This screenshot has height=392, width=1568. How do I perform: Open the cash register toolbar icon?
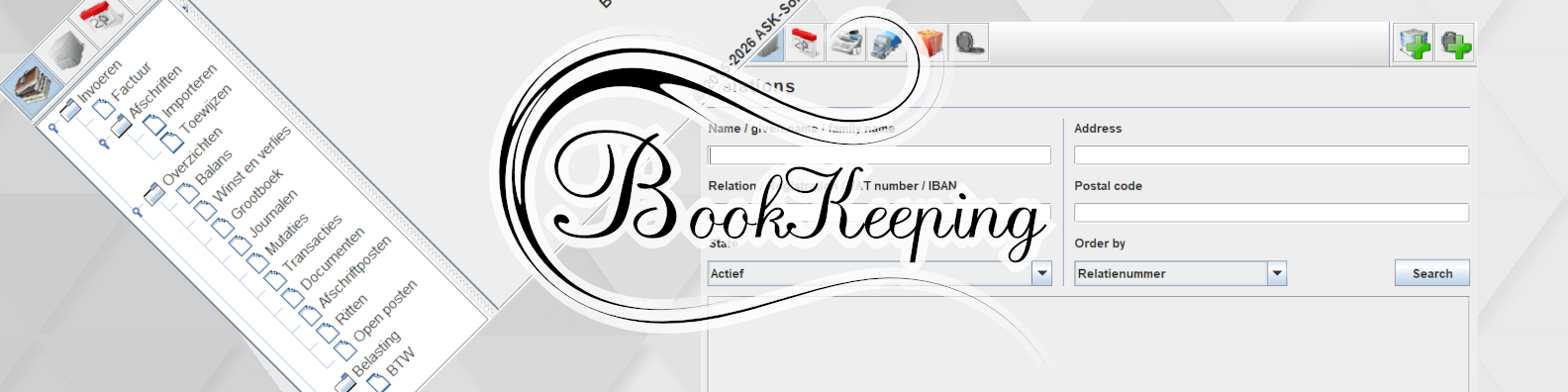tap(846, 43)
